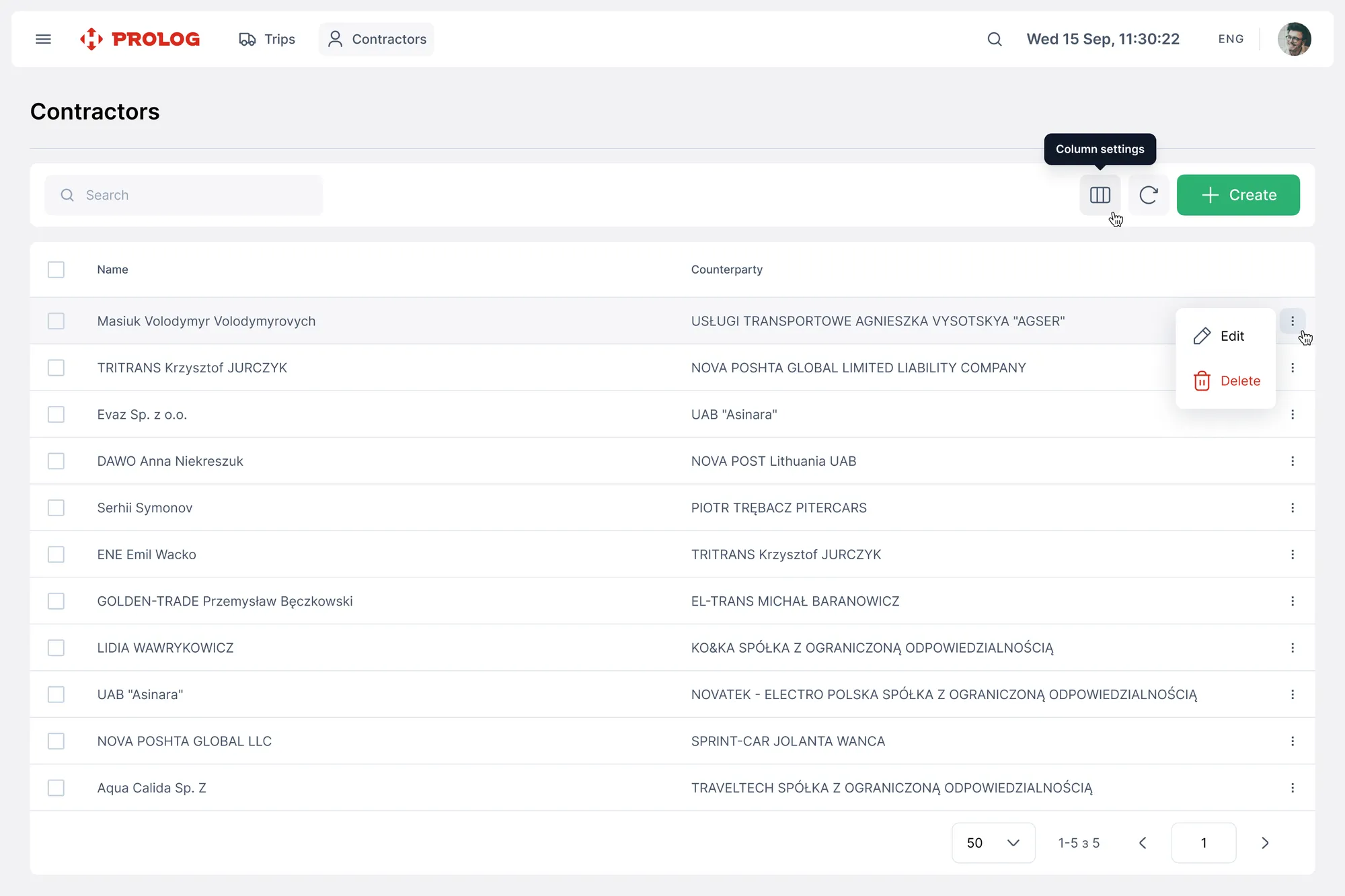Screen dimensions: 1345x896
Task: Open the user profile avatar
Action: pyautogui.click(x=1293, y=39)
